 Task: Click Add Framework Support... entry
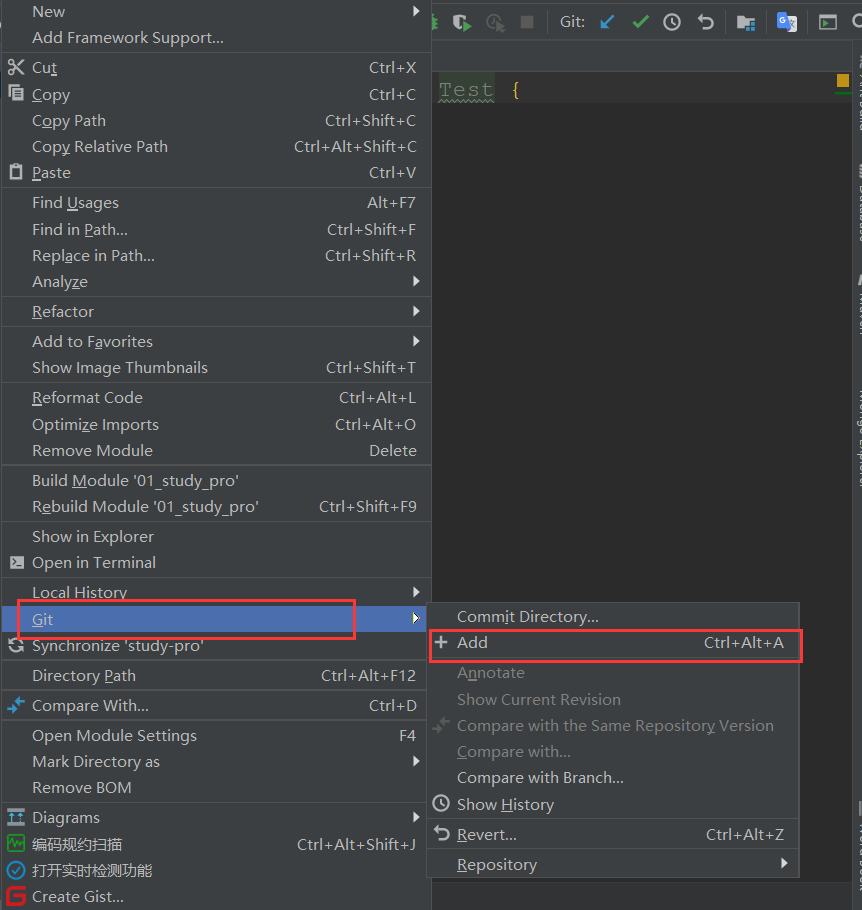[217, 38]
